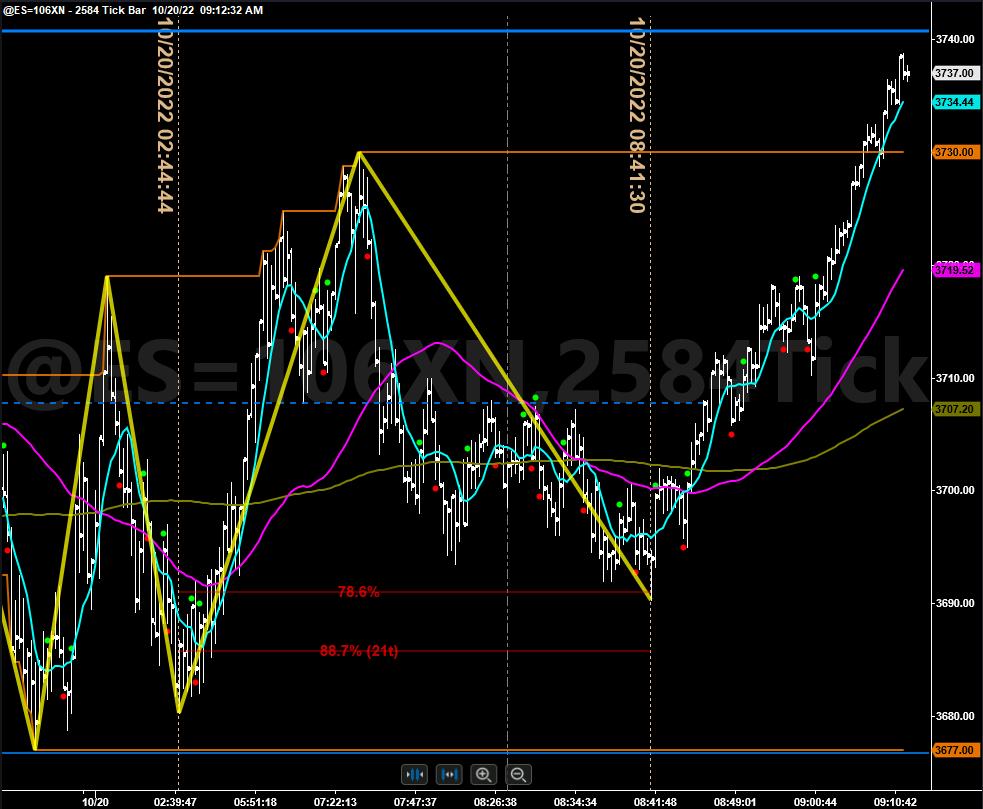This screenshot has height=809, width=983.
Task: Click the compress bar spacing icon
Action: [414, 775]
